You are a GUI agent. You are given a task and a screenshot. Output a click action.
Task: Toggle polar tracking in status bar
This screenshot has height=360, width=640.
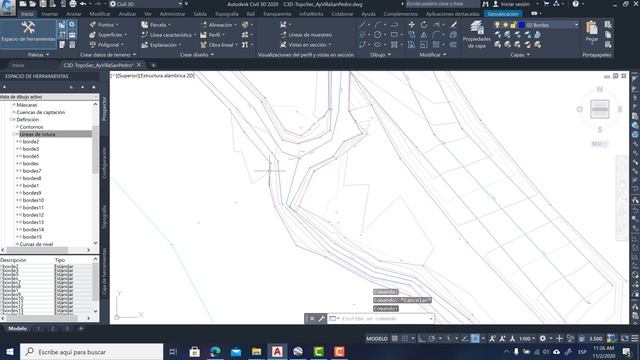[x=432, y=338]
